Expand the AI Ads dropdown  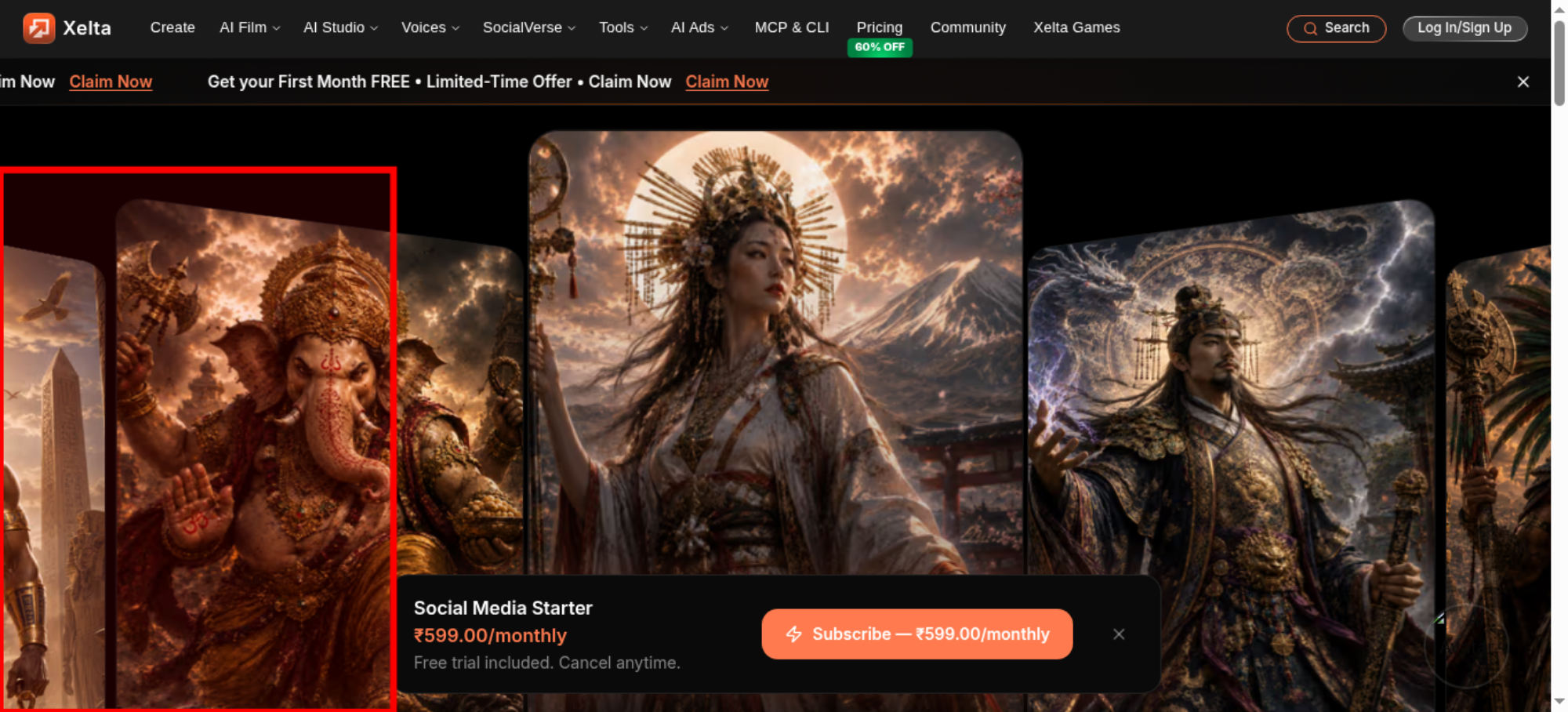pos(699,27)
